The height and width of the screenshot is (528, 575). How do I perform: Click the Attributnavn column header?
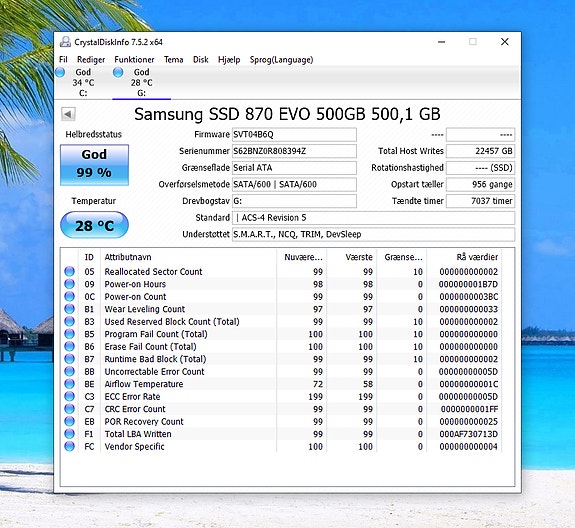point(188,257)
